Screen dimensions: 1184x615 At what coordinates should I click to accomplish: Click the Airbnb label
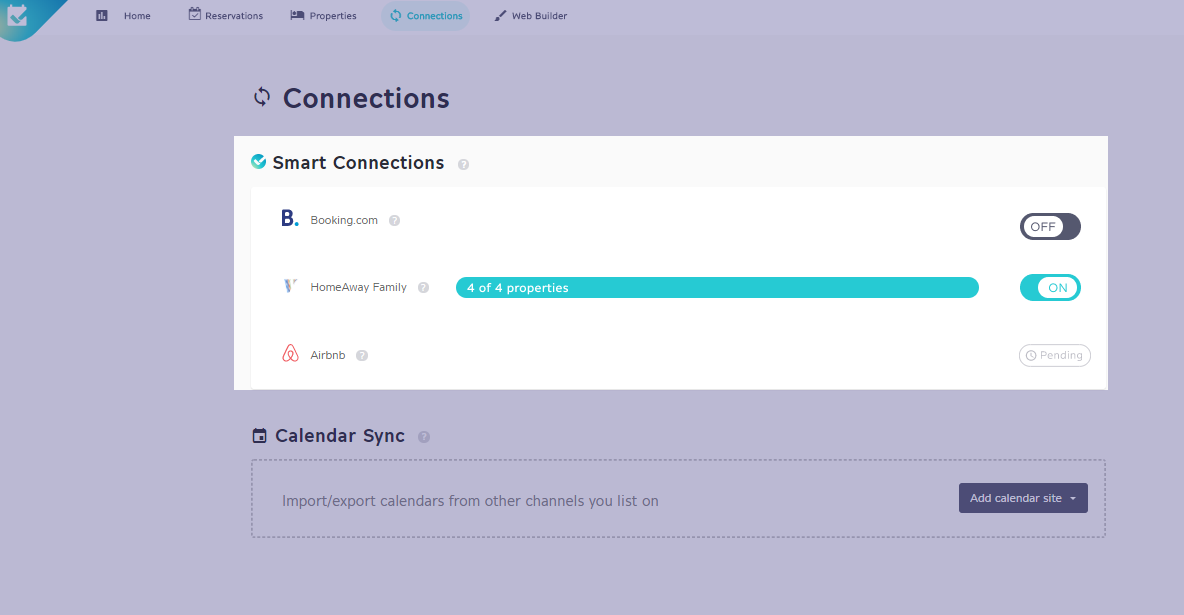coord(328,355)
